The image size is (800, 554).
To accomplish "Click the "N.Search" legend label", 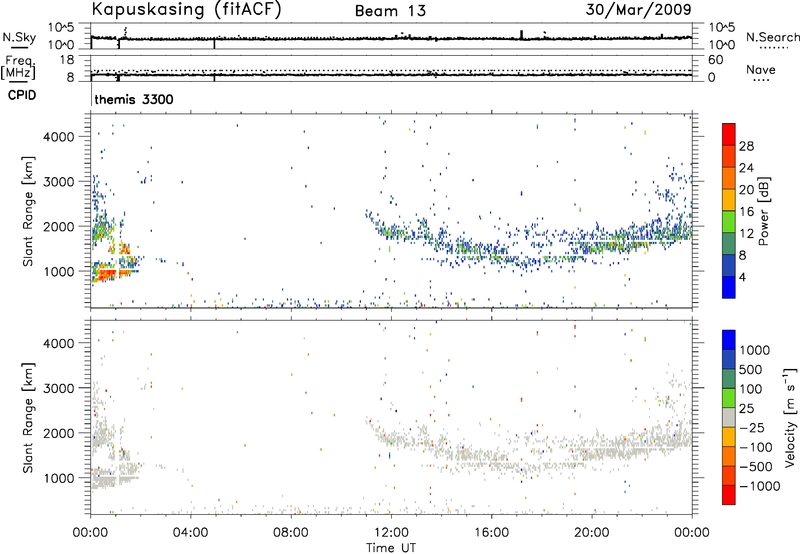I will (x=772, y=37).
